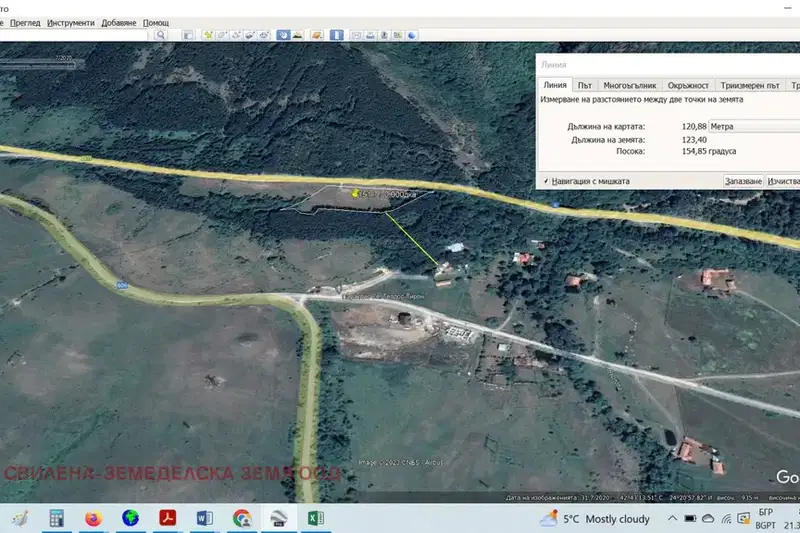
Task: Expand hidden system tray icons chevron
Action: pos(672,519)
